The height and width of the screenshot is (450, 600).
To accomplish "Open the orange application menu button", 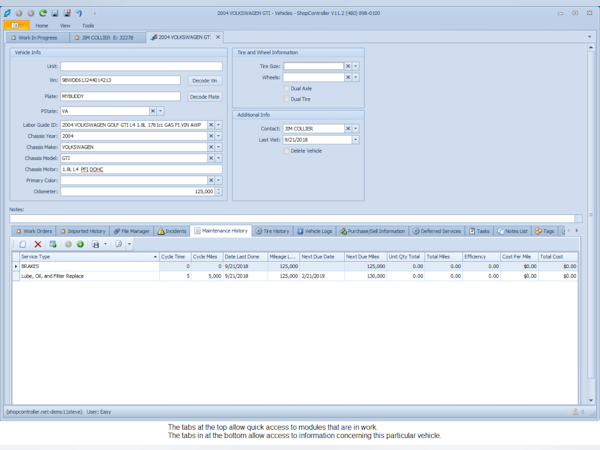I will tap(16, 25).
